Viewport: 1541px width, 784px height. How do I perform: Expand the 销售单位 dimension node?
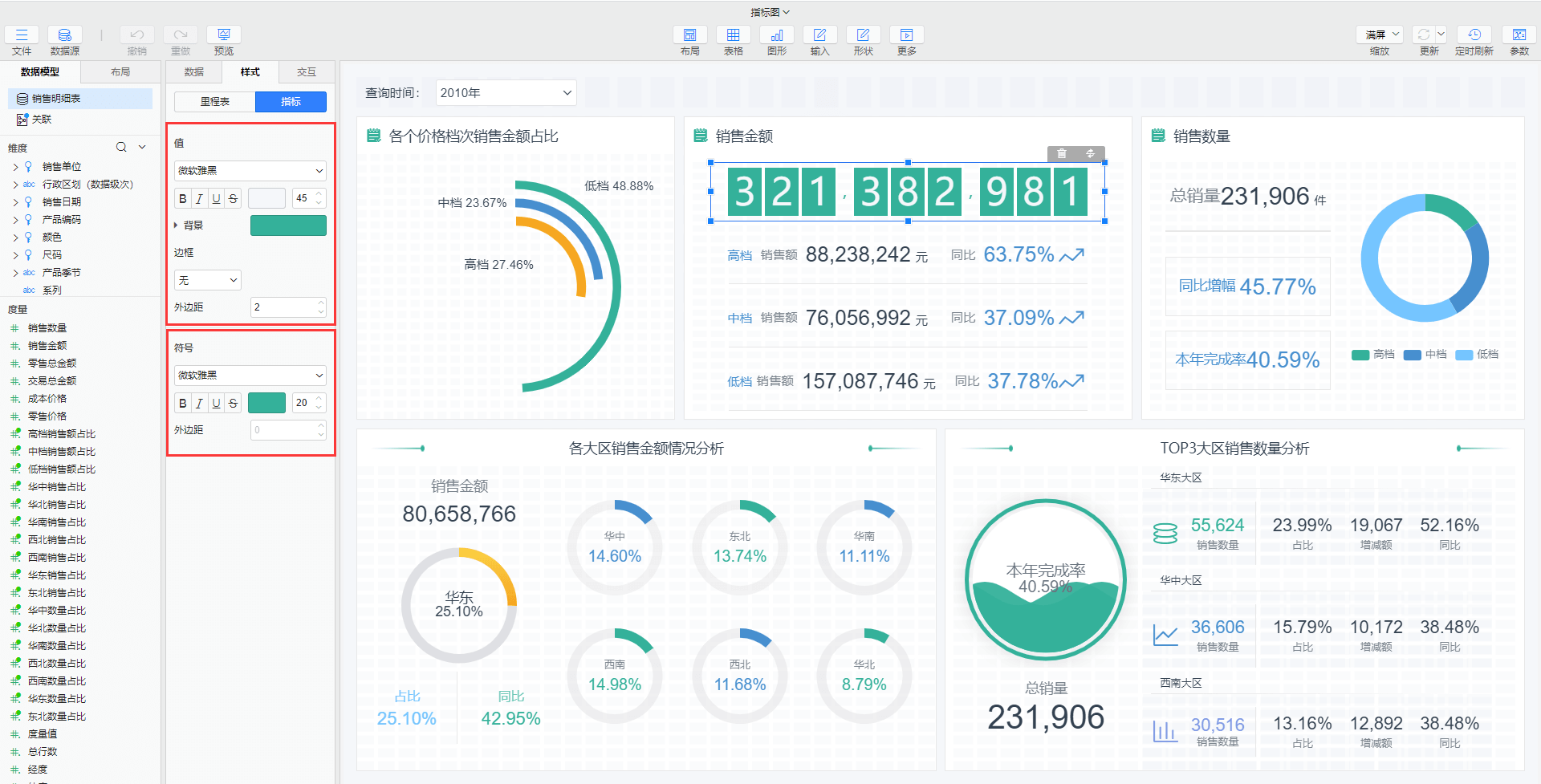tap(15, 167)
